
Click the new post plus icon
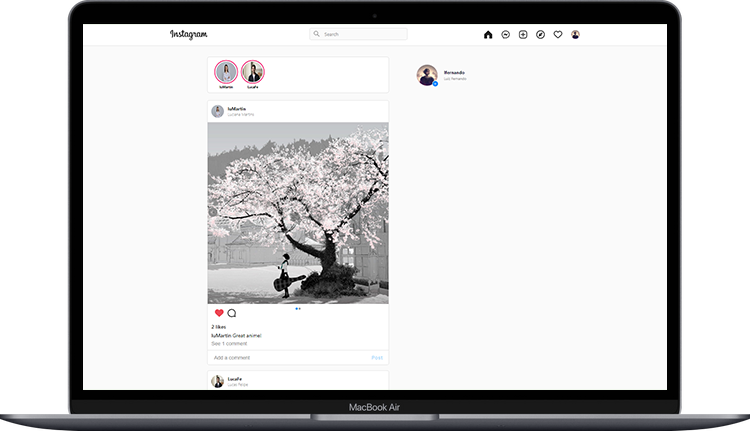pos(523,34)
